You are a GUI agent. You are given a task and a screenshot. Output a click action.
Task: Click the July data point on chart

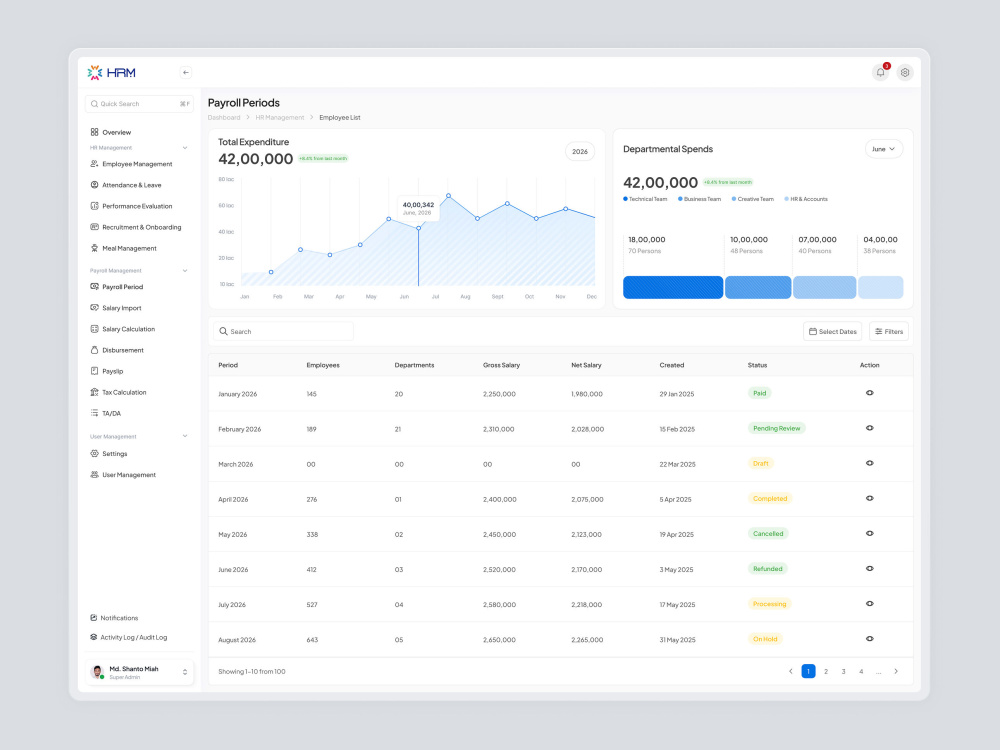click(448, 196)
